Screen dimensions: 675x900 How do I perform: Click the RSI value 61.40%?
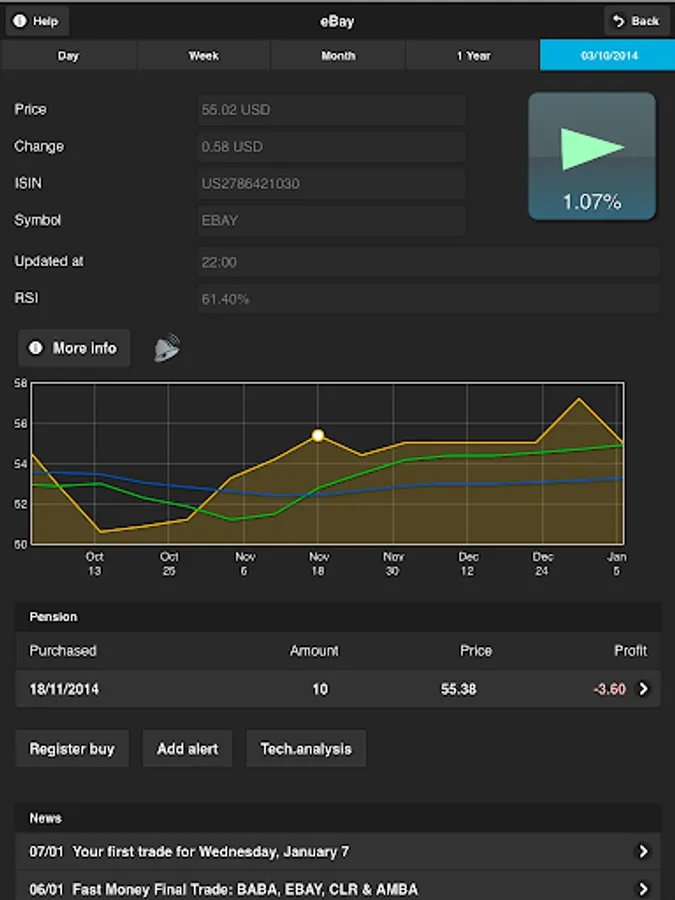[x=429, y=299]
